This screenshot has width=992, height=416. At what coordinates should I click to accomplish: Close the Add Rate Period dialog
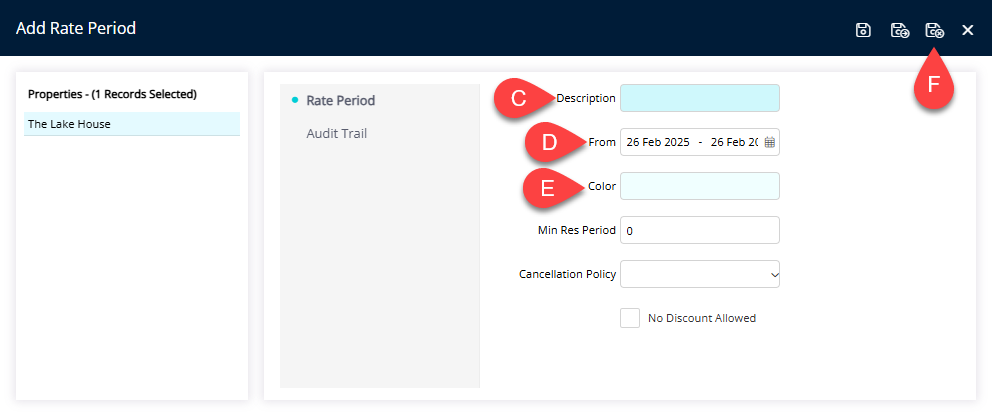tap(967, 30)
